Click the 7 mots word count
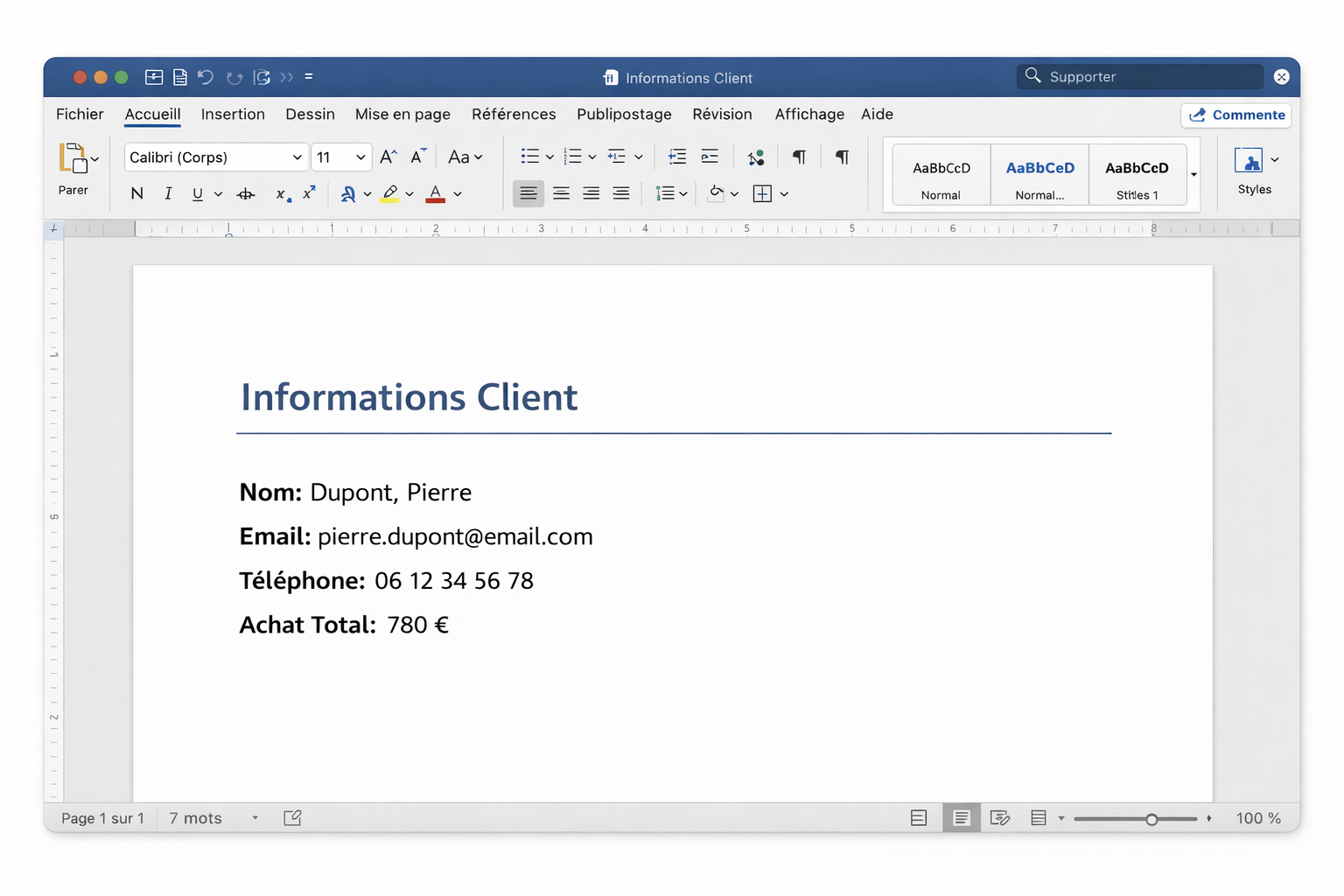The image size is (1344, 896). click(195, 818)
